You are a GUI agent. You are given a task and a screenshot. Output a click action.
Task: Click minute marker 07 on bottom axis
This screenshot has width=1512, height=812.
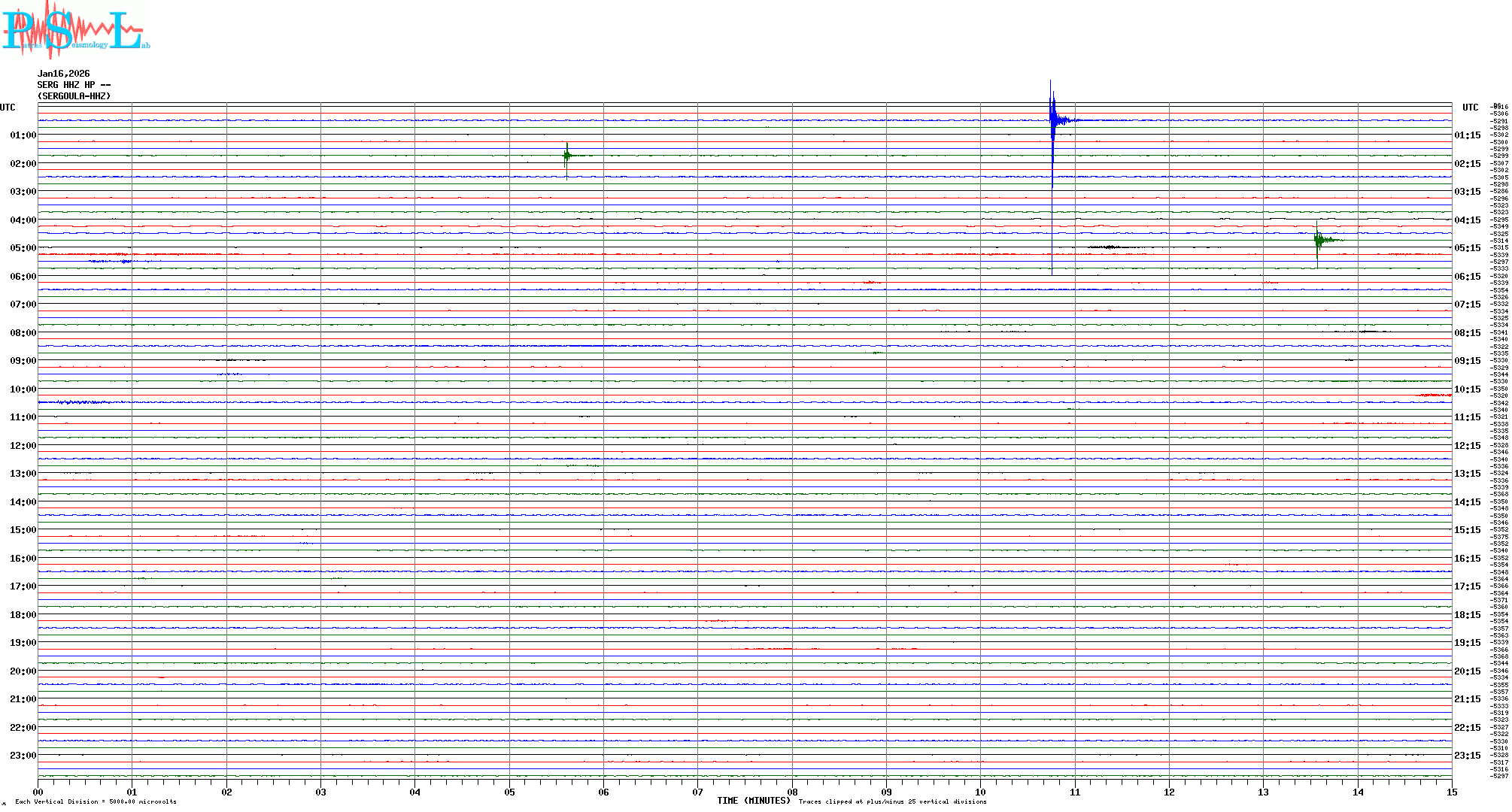(x=698, y=792)
